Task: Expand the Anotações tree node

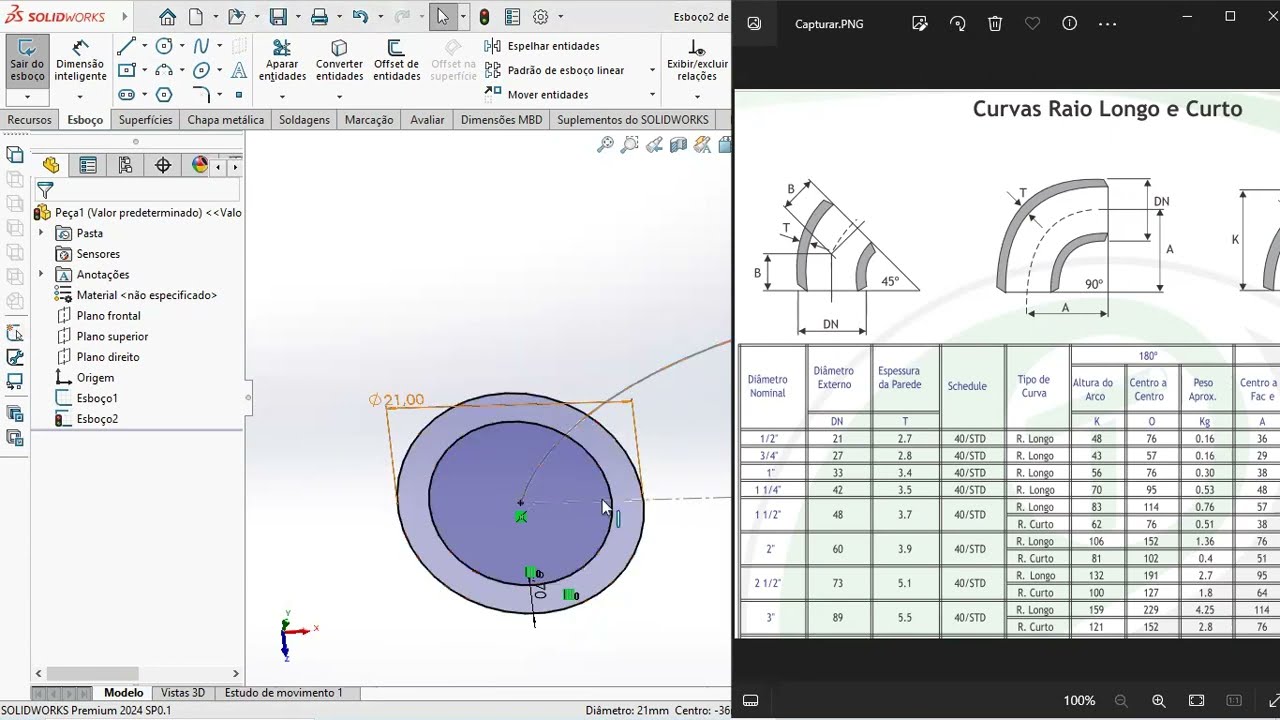Action: [x=41, y=274]
